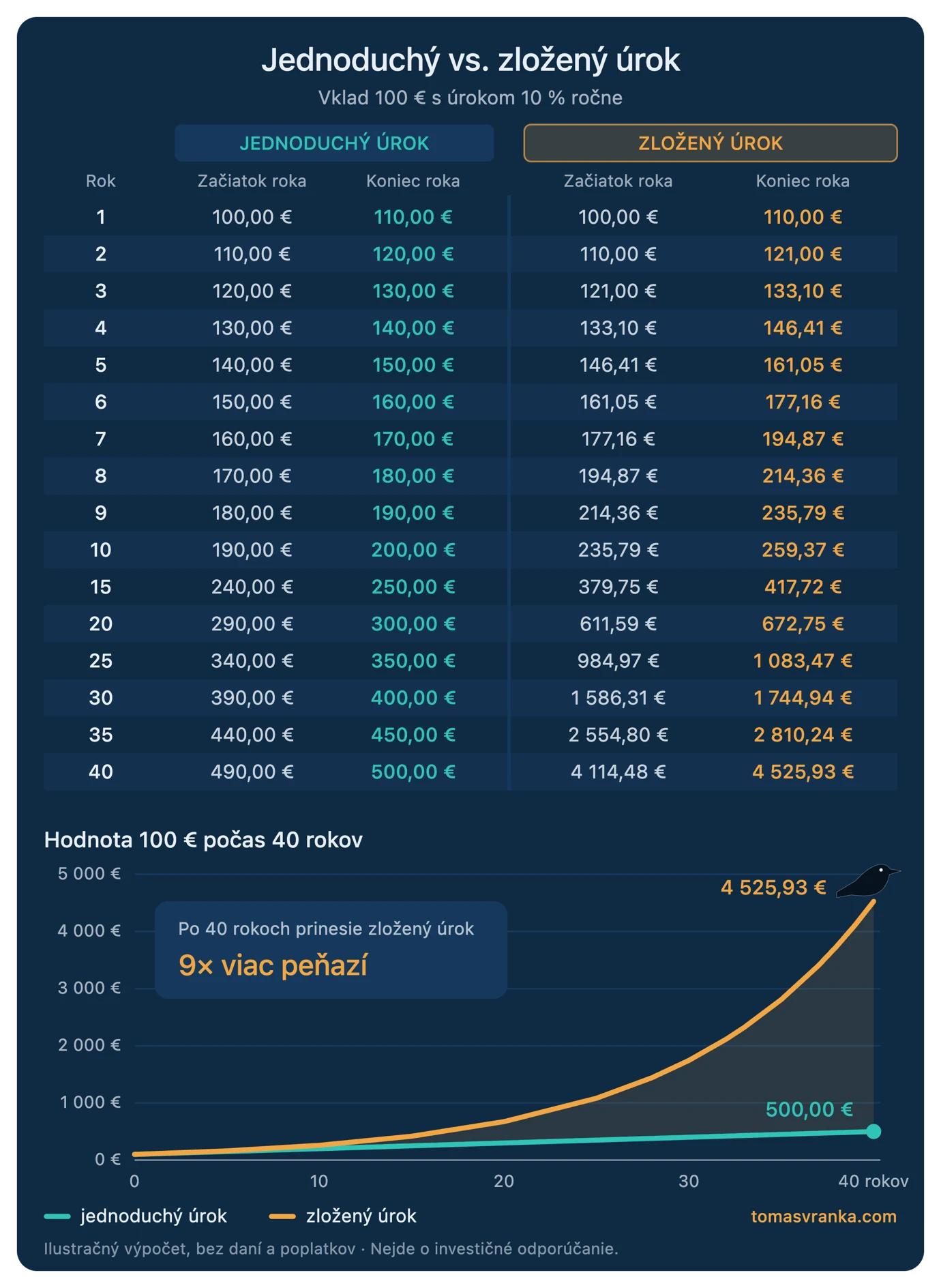Click the "3 000 €" y-axis label

point(89,988)
